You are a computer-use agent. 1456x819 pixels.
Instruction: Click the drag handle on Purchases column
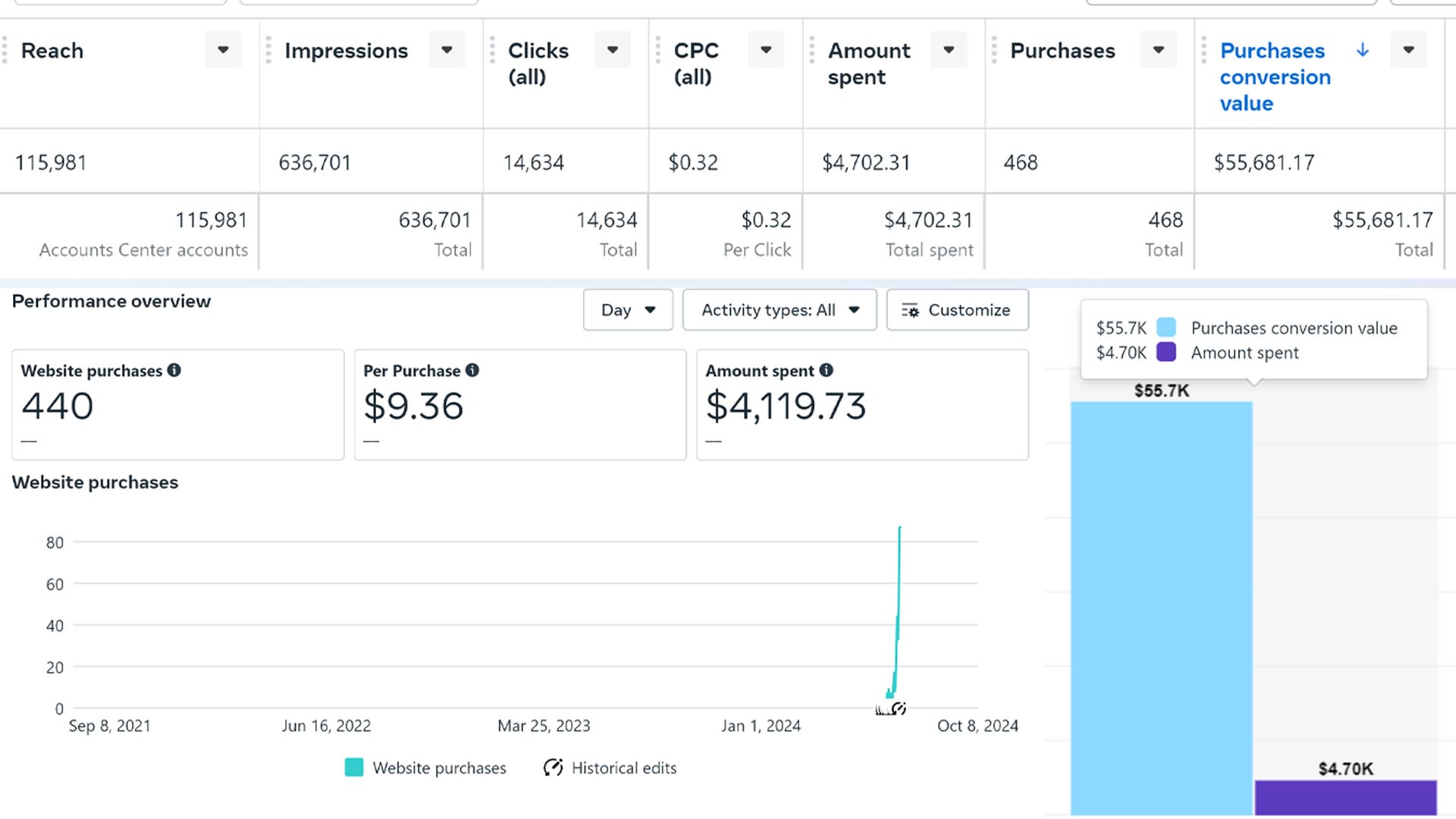coord(994,50)
